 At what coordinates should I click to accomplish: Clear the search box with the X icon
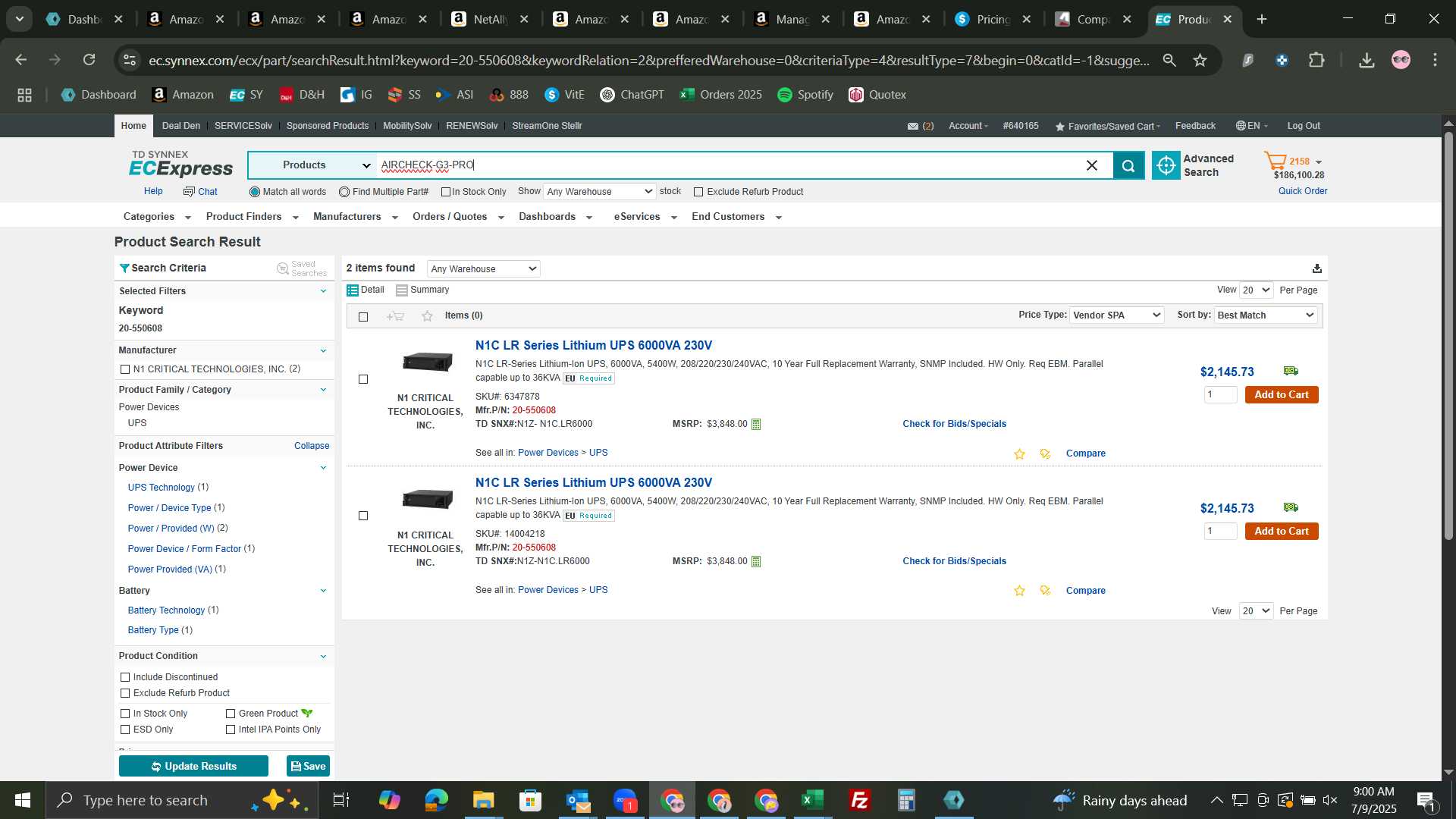pos(1092,165)
